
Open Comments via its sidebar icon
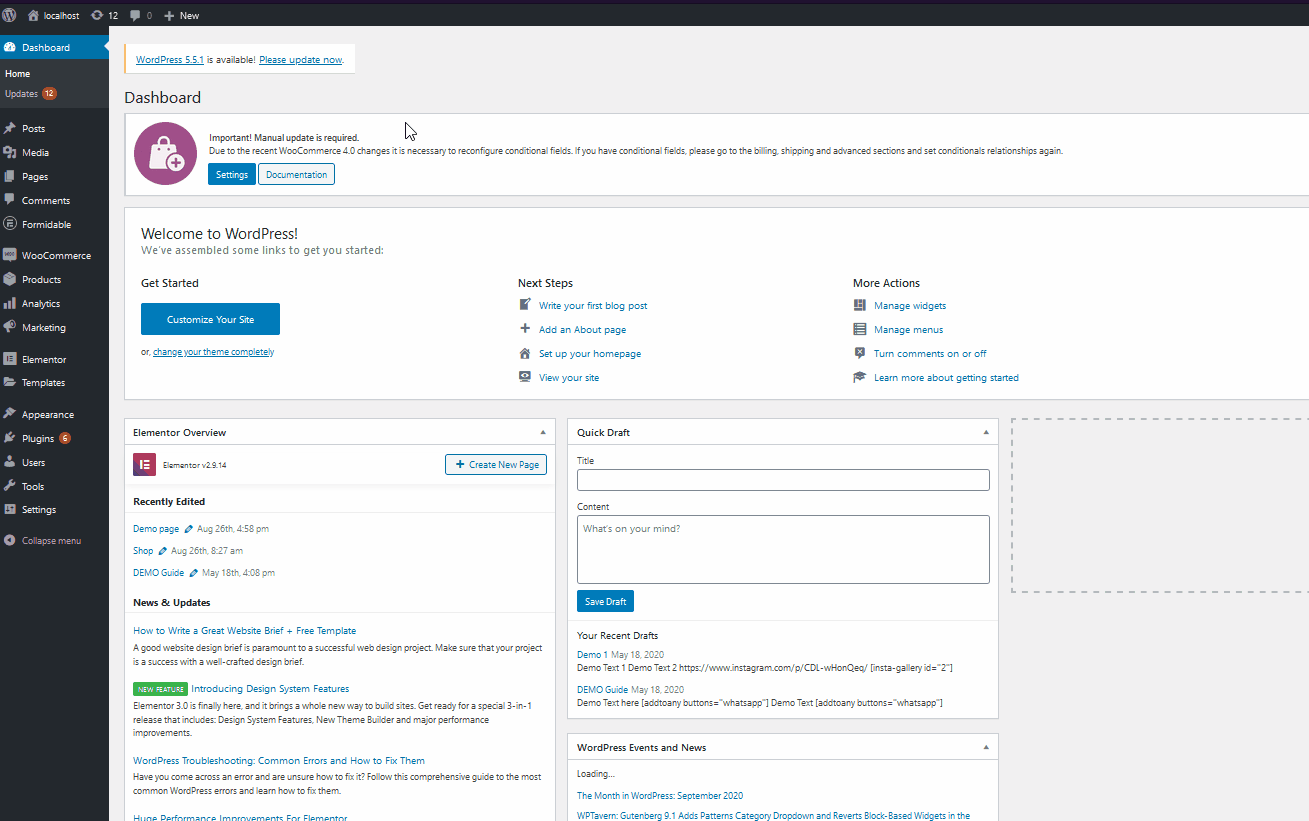pyautogui.click(x=10, y=200)
